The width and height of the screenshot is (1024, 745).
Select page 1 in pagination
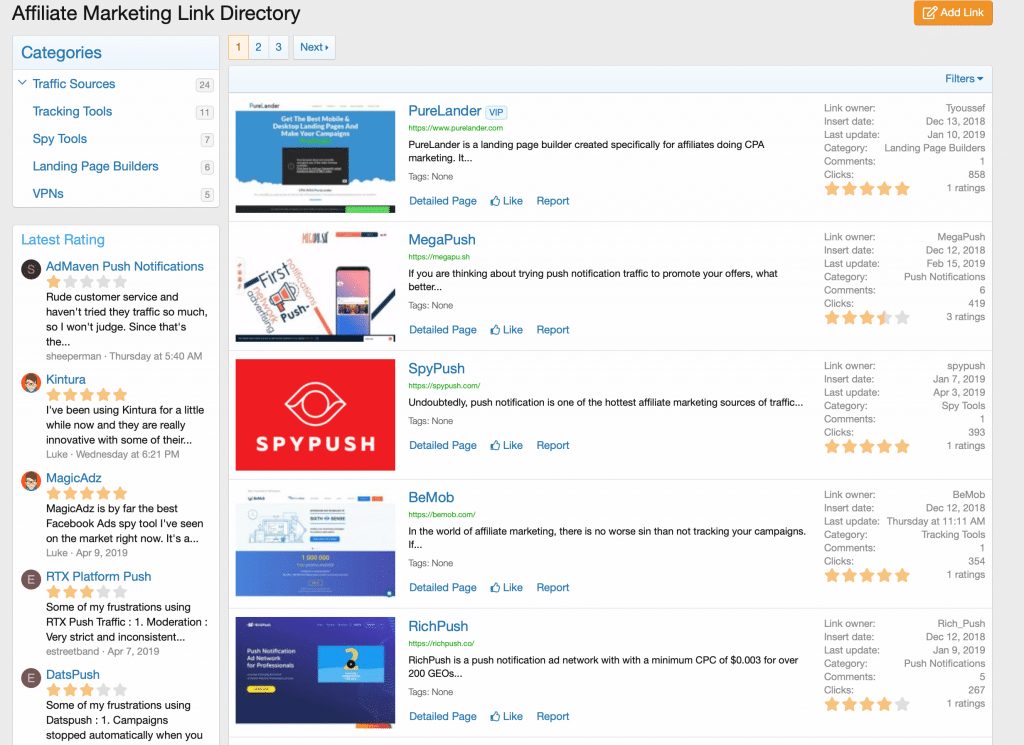238,47
